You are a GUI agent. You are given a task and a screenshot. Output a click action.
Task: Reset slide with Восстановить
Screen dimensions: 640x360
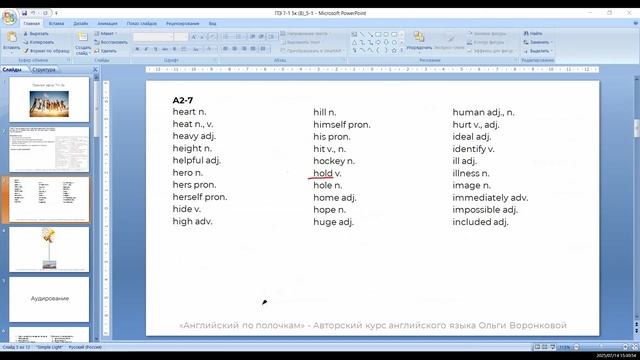pos(111,42)
